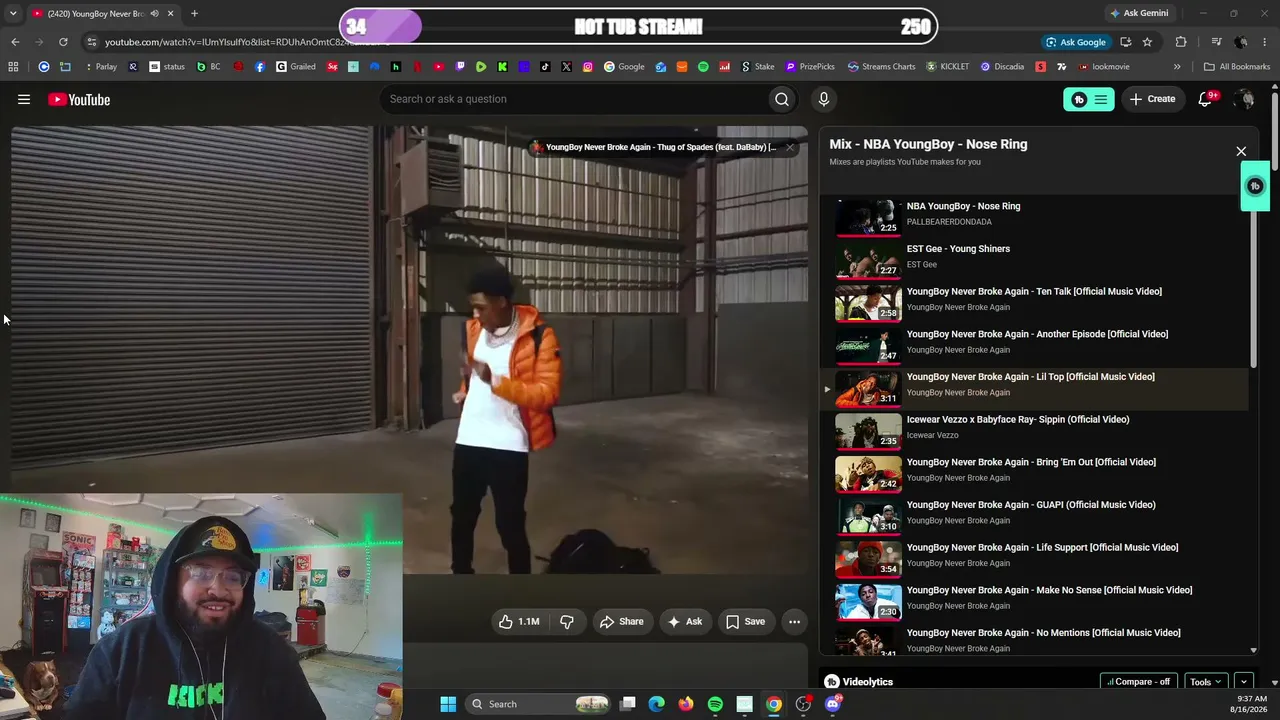Open Videolytics Tools dropdown

pyautogui.click(x=1205, y=682)
